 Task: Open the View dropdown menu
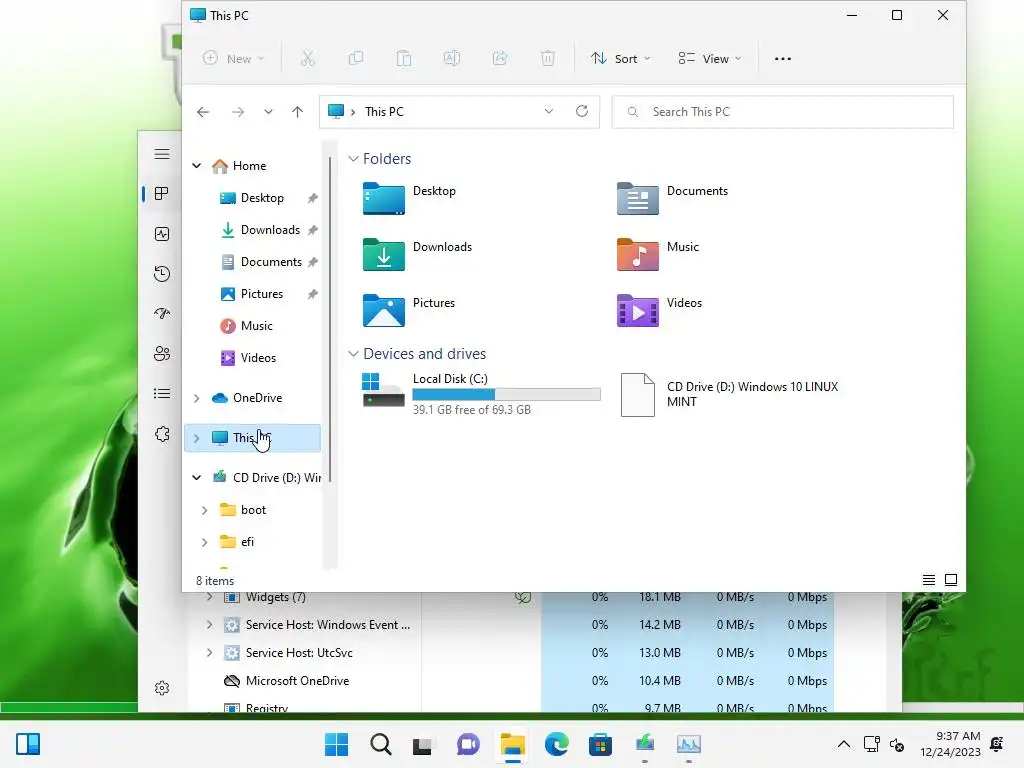tap(710, 59)
